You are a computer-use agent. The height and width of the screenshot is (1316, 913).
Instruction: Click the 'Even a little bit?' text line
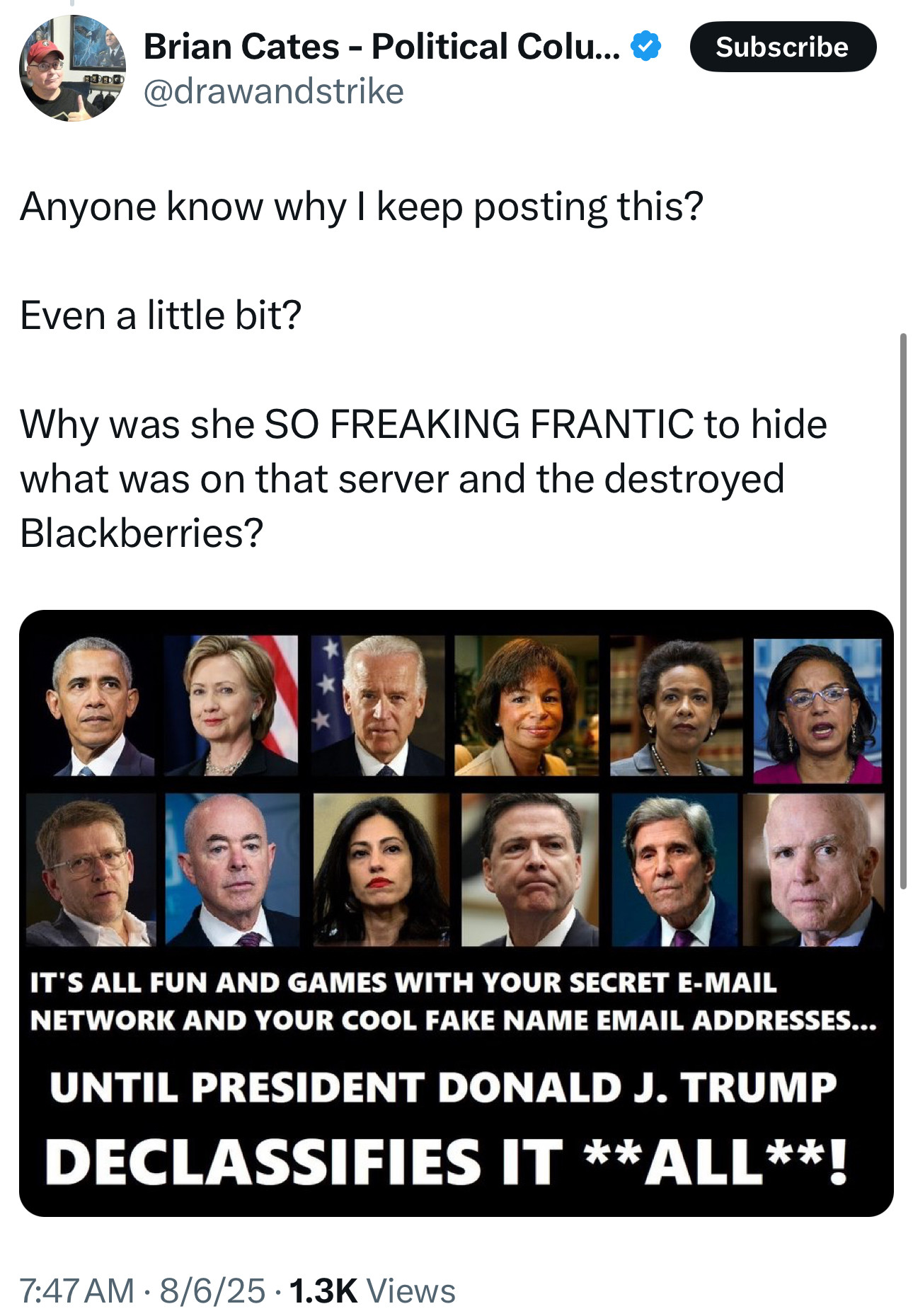click(161, 316)
